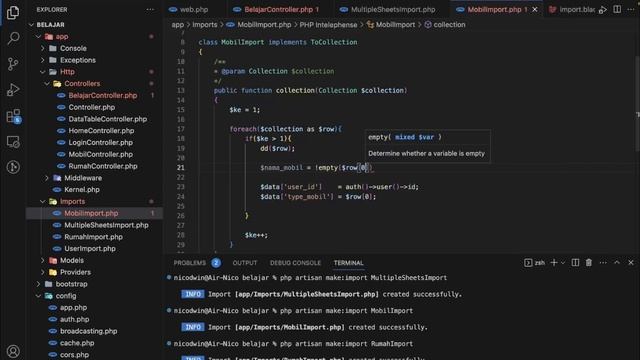Screen dimensions: 640x360
Task: Add a new terminal with plus icon
Action: [x=554, y=263]
